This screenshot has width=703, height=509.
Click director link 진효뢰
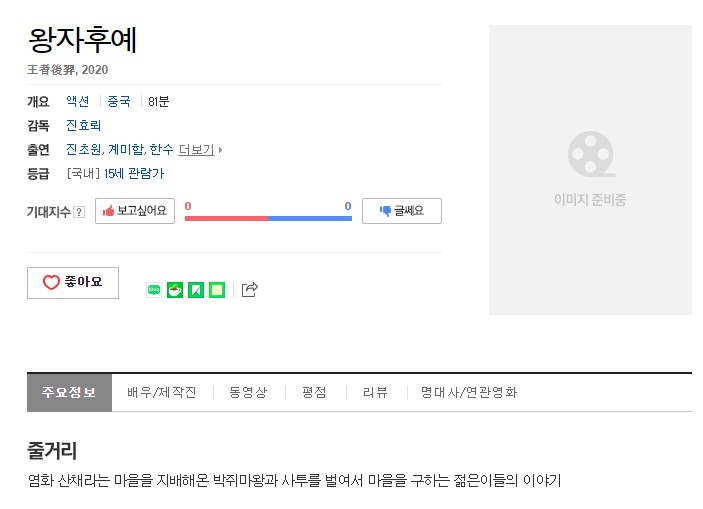83,125
